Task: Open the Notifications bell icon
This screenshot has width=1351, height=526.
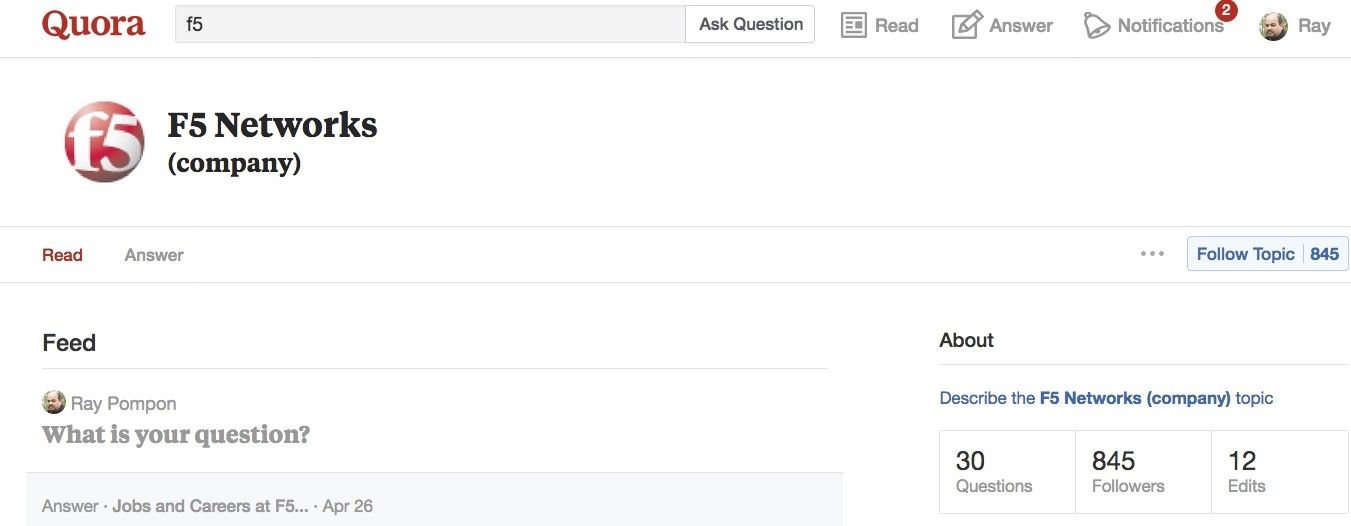Action: 1097,26
